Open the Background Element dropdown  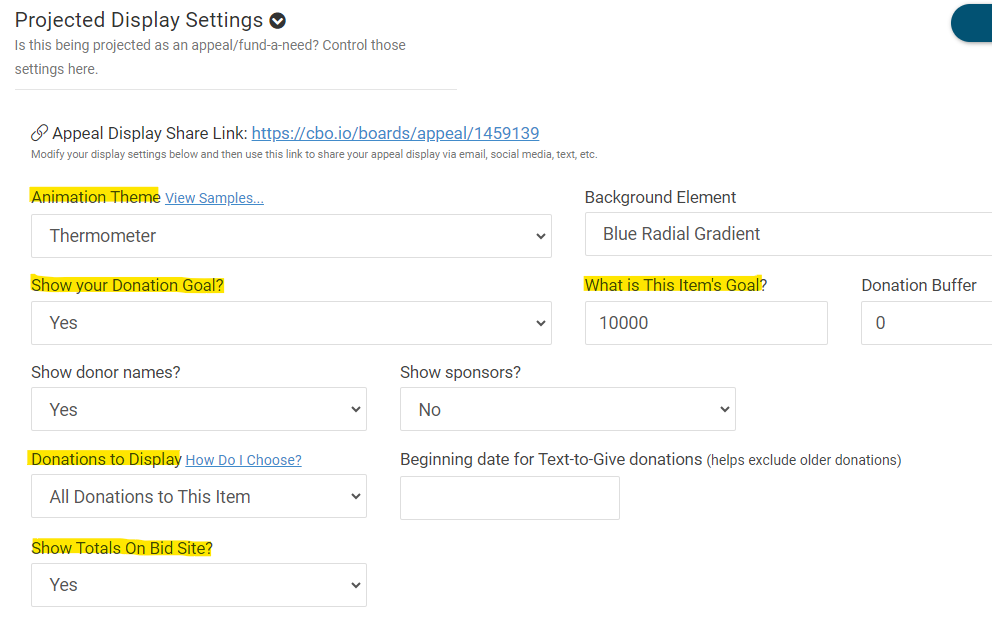point(788,234)
